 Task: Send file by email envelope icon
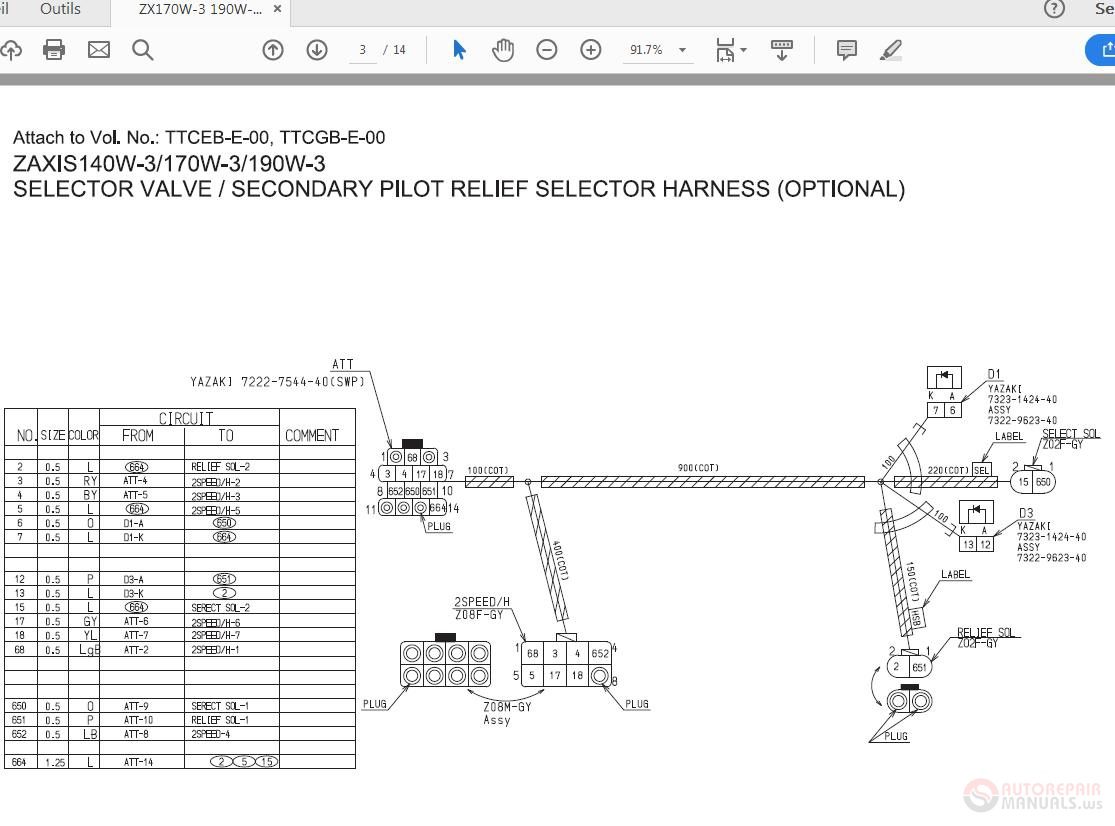coord(99,50)
